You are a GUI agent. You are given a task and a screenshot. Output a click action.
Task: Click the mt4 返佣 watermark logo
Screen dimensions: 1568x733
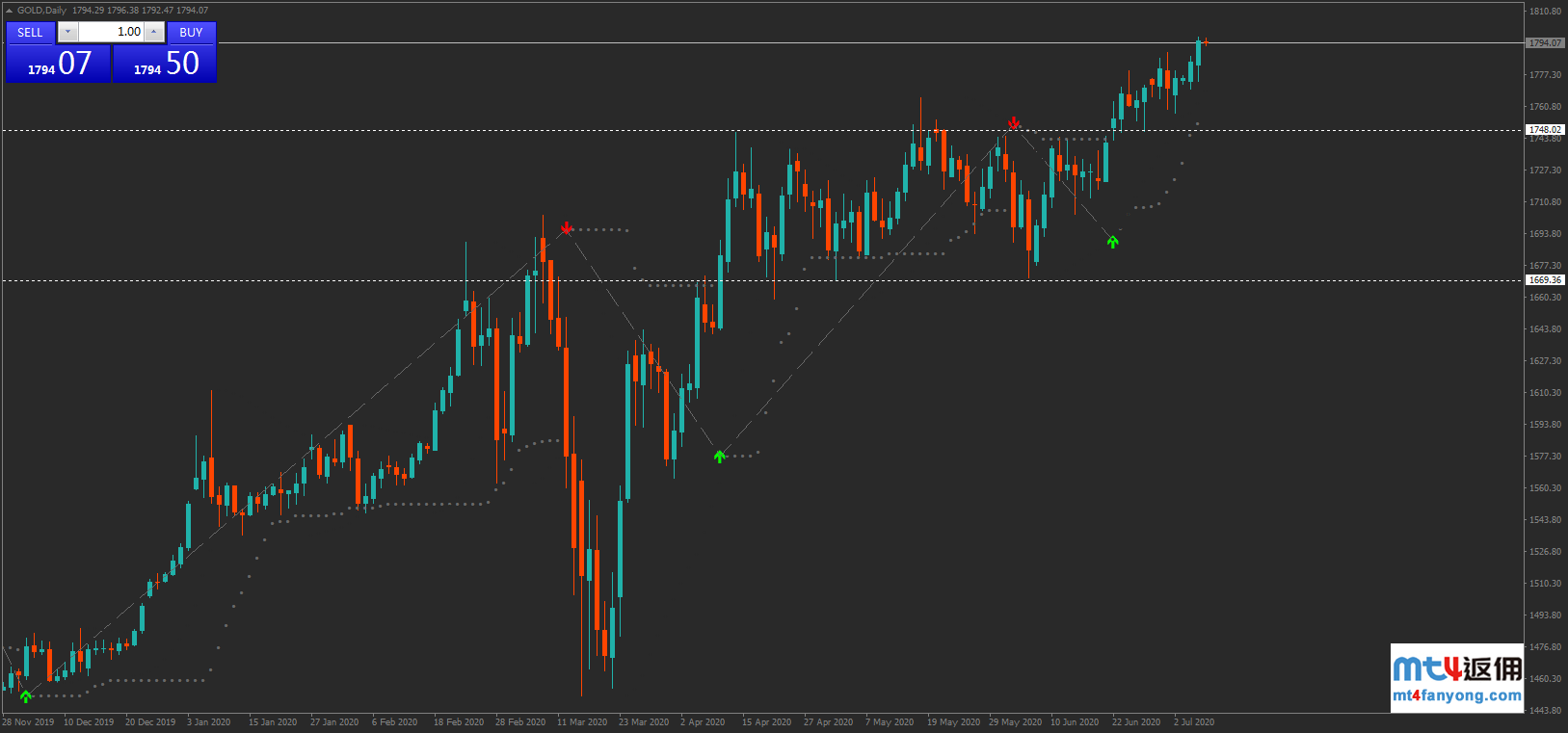(1456, 668)
